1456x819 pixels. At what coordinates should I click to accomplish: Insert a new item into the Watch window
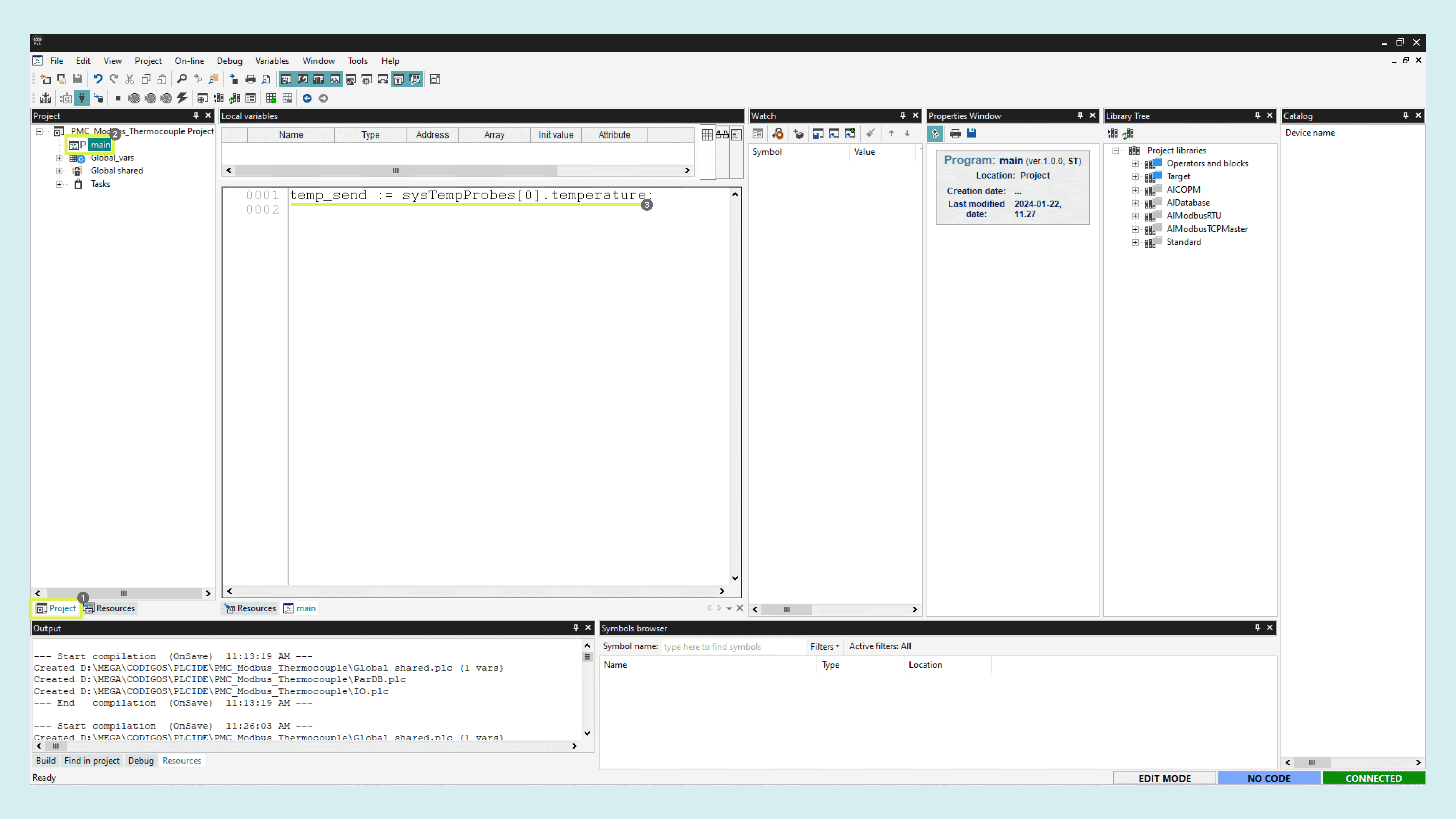point(798,133)
